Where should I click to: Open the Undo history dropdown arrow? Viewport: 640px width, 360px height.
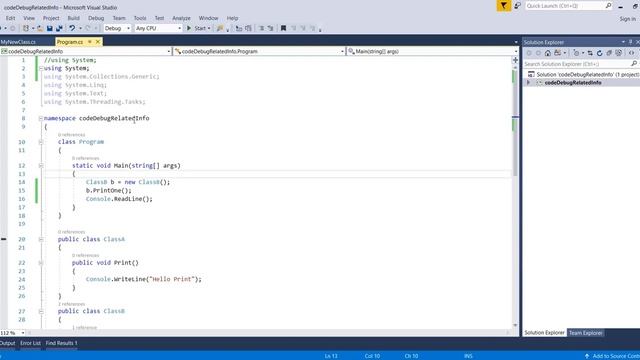[x=80, y=28]
